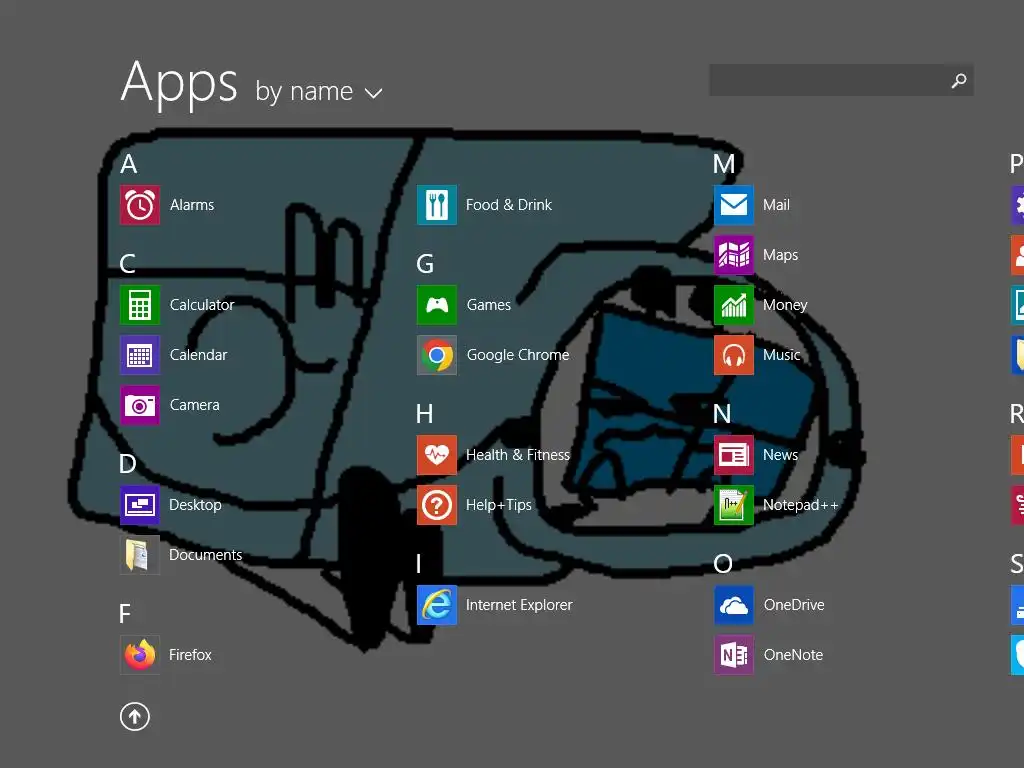
Task: Click the 'Google Chrome' label
Action: click(x=518, y=355)
